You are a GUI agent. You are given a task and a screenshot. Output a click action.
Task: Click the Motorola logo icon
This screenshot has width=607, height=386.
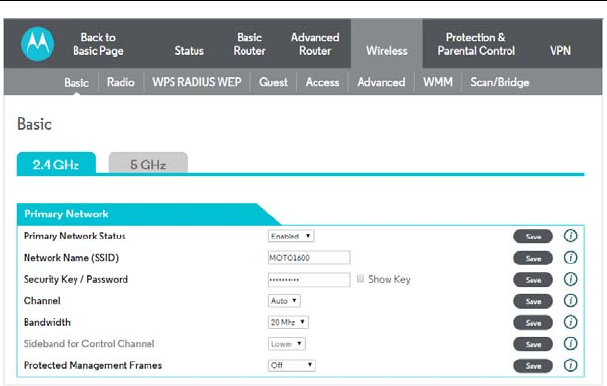coord(37,44)
